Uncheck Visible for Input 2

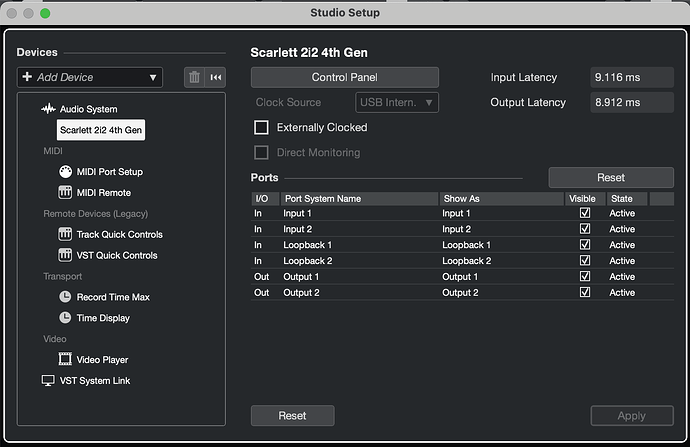(585, 229)
